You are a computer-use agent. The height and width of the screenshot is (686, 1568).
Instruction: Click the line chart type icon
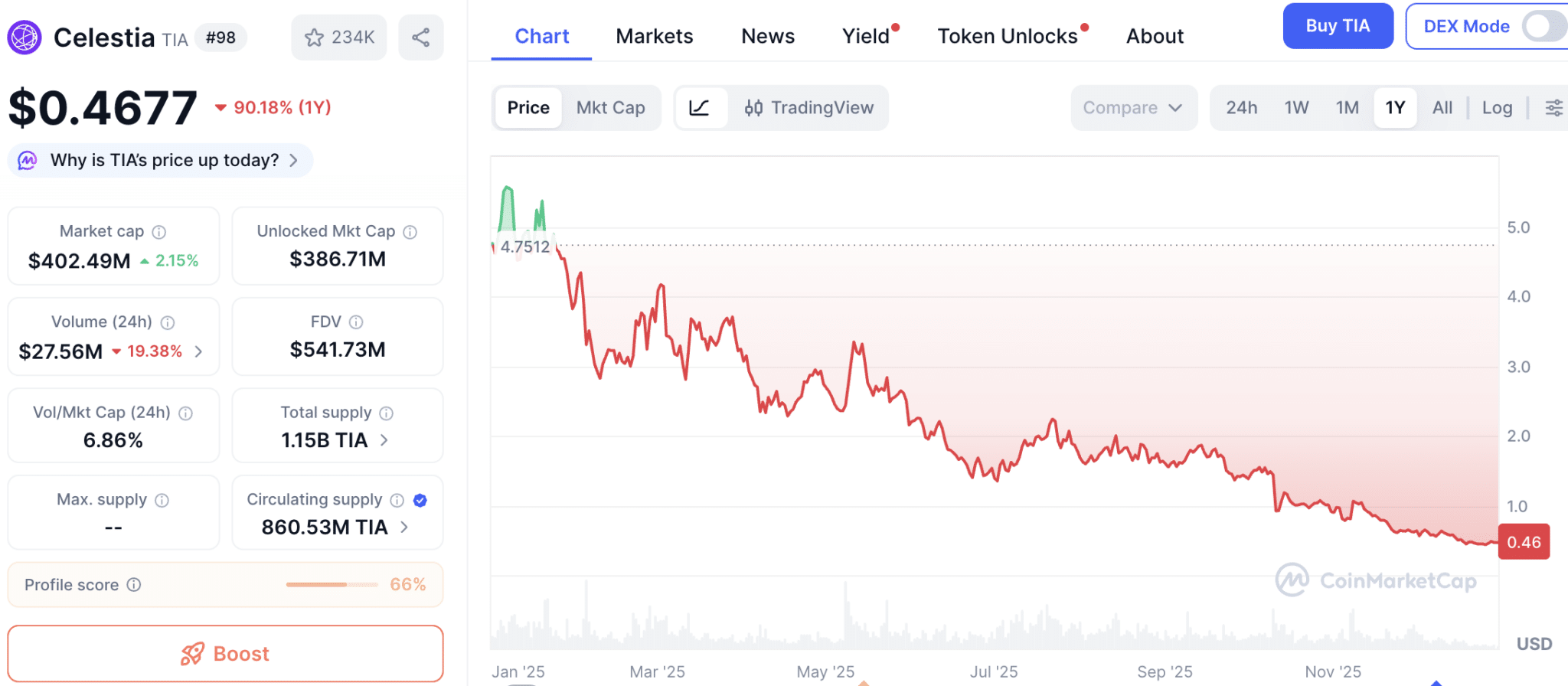click(x=699, y=108)
